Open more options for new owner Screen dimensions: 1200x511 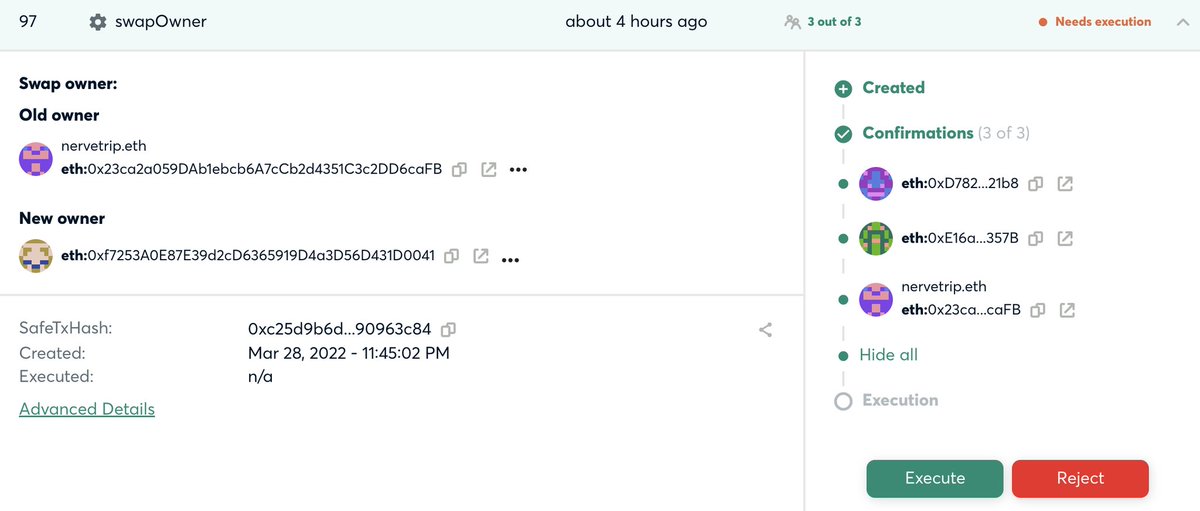pos(510,259)
